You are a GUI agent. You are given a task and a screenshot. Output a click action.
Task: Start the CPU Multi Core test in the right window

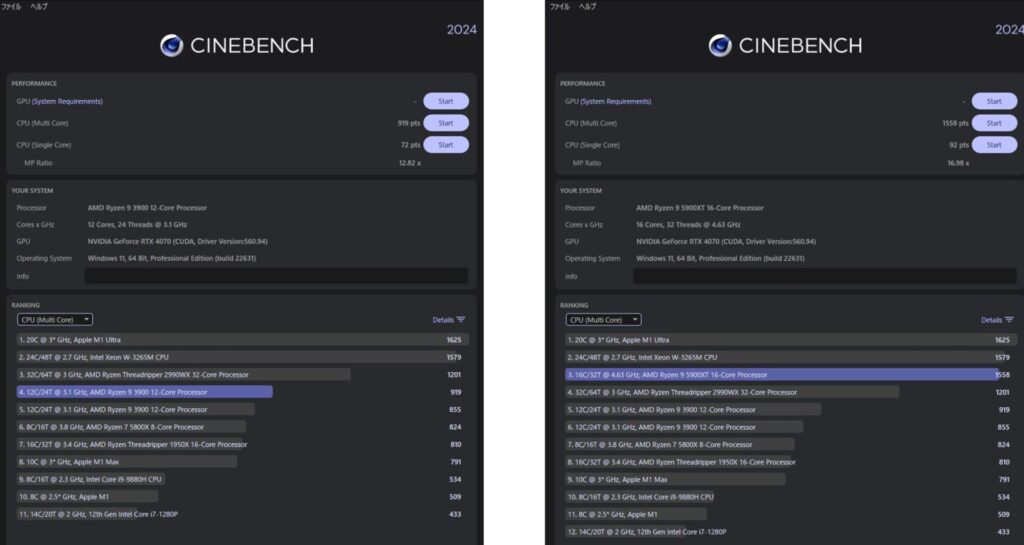click(993, 123)
